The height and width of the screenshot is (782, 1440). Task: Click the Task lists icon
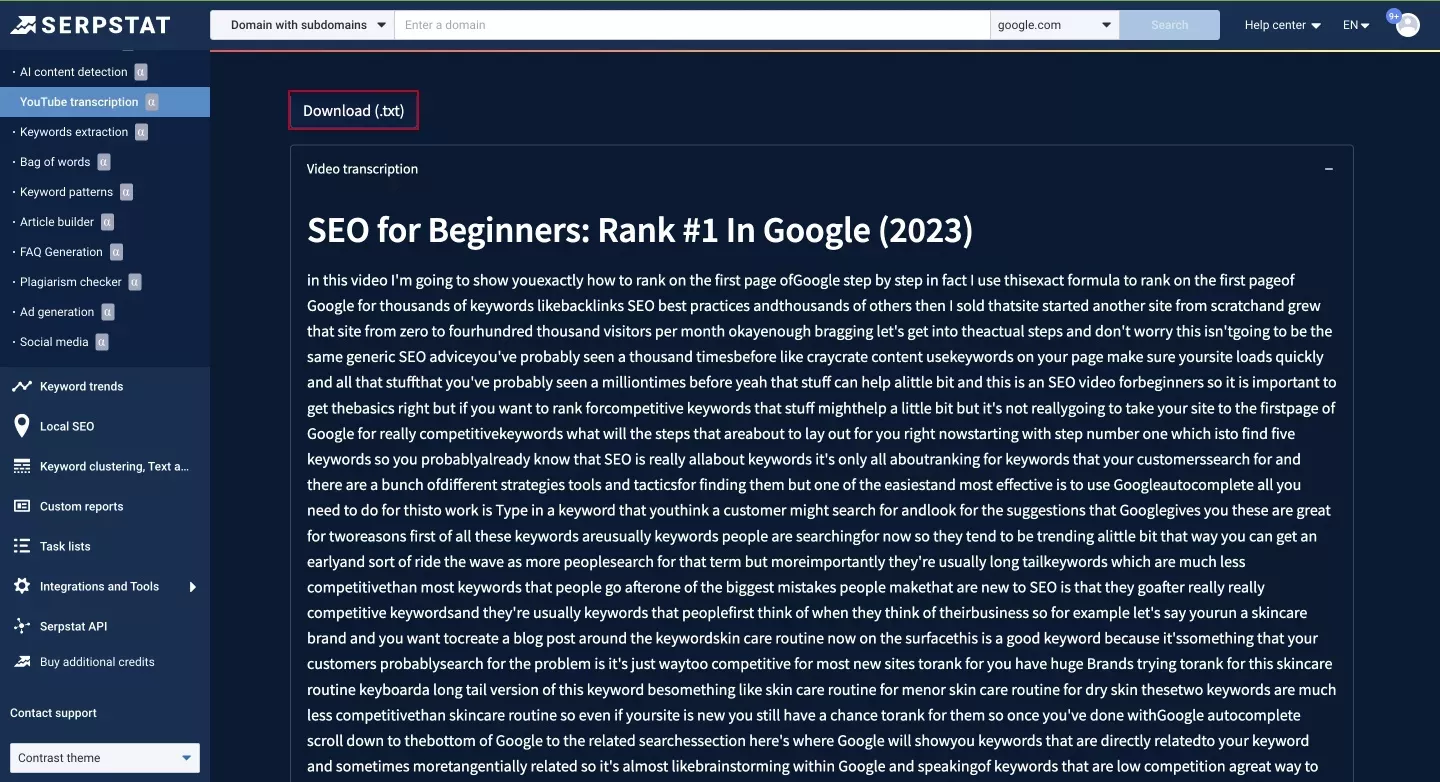[21, 546]
